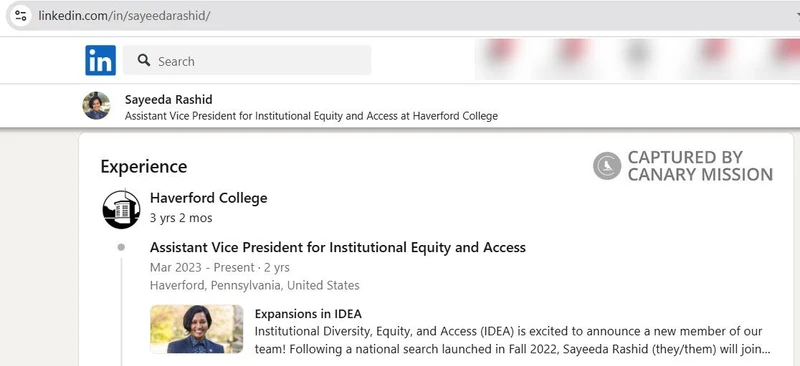Select the linkedin.com/in/sayeedarashid URL text

(x=124, y=15)
